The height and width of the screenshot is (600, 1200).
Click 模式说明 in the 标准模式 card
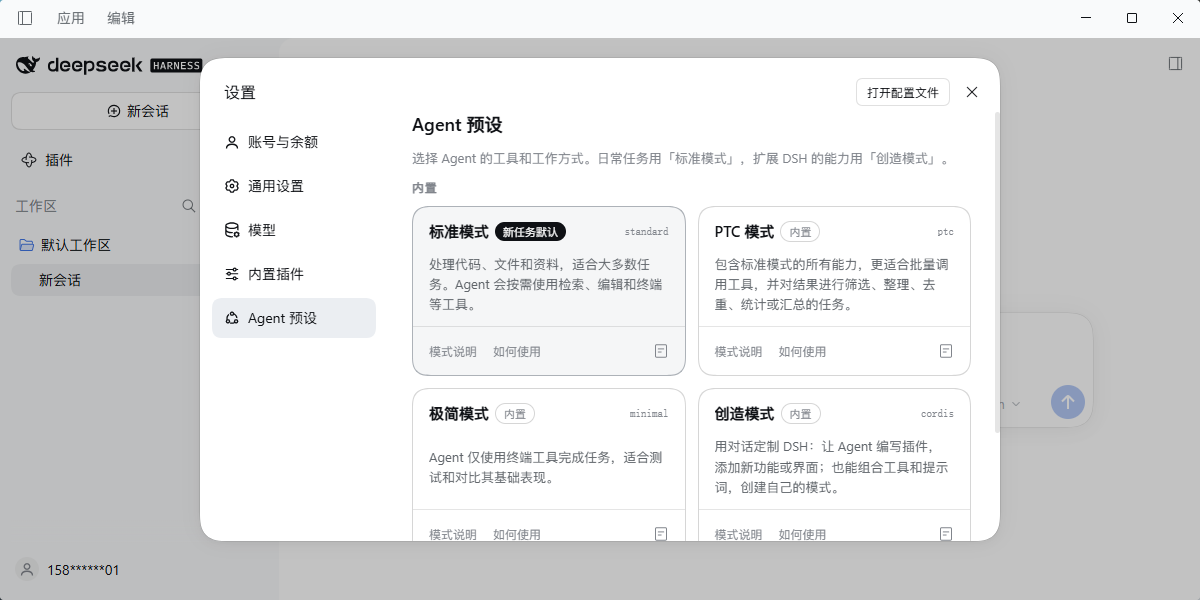pyautogui.click(x=453, y=352)
